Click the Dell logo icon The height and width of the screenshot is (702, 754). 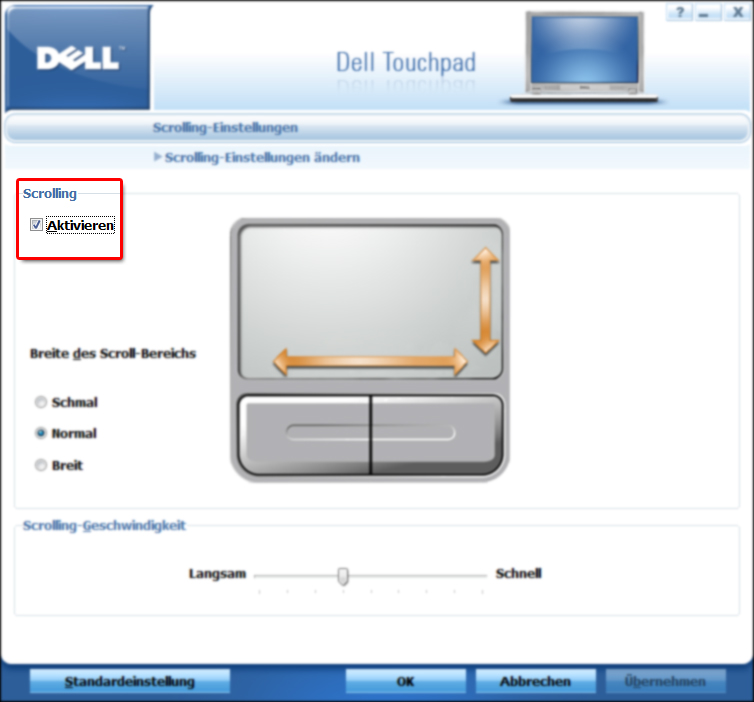pyautogui.click(x=78, y=58)
